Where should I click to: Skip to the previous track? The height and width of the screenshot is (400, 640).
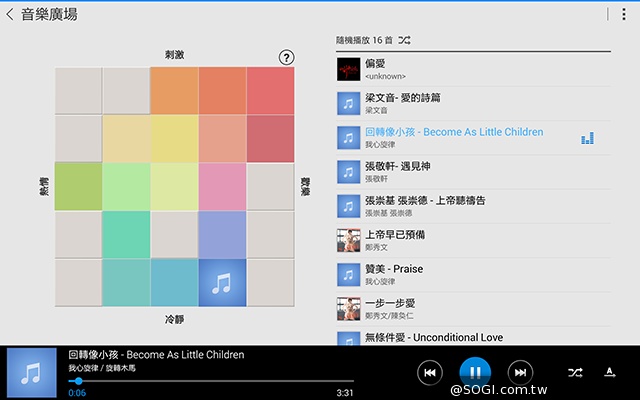pyautogui.click(x=430, y=372)
